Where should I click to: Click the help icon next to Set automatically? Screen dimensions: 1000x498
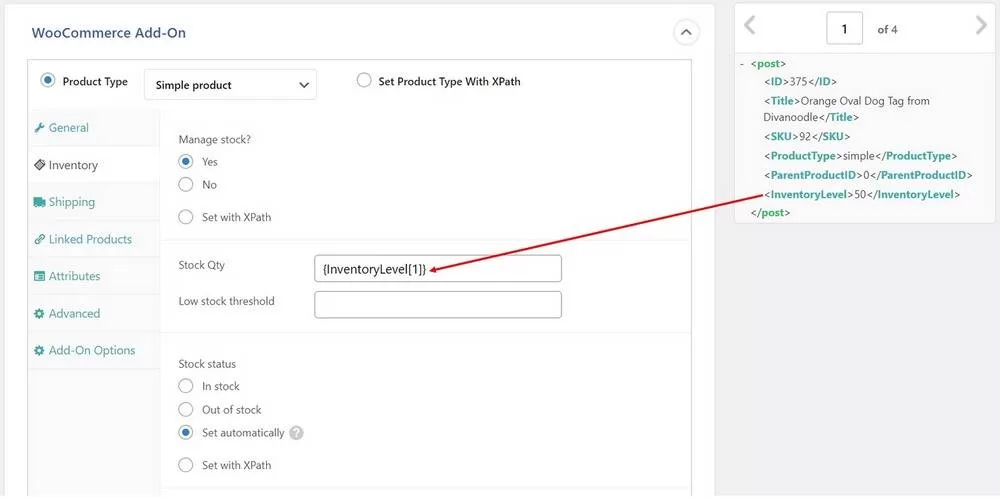pos(296,433)
